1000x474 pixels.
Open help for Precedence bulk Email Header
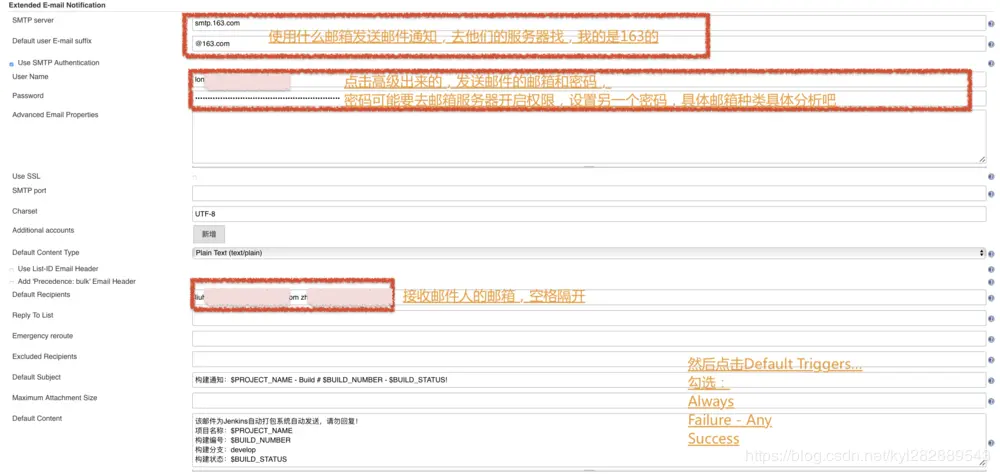pyautogui.click(x=991, y=282)
